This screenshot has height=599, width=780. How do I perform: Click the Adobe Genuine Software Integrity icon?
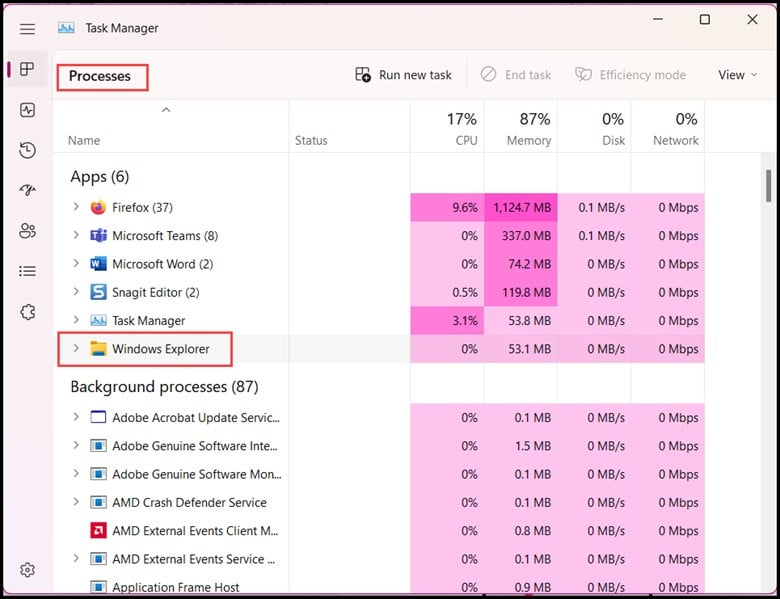coord(98,446)
